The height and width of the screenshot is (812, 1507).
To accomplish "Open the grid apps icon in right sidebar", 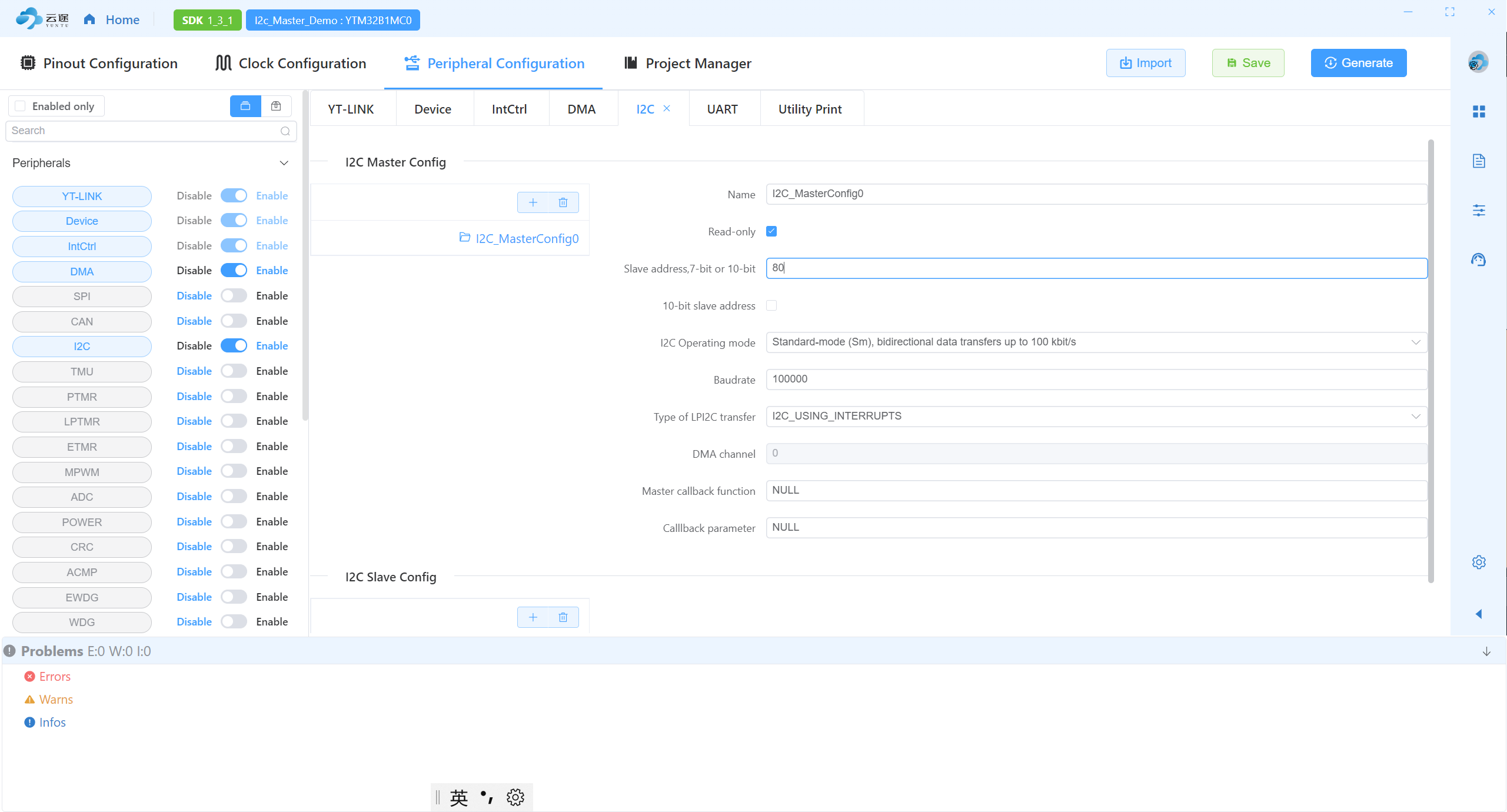I will point(1478,111).
